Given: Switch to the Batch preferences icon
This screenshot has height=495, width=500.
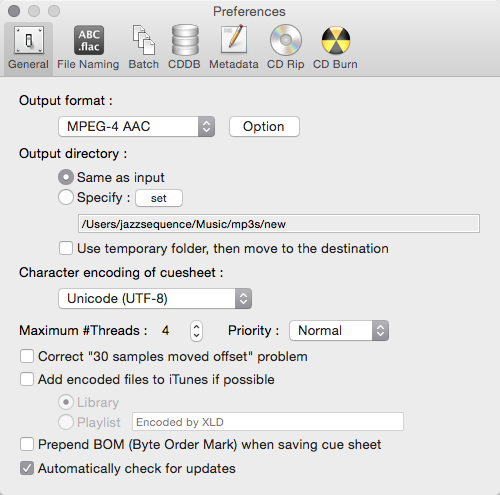Looking at the screenshot, I should pyautogui.click(x=144, y=40).
